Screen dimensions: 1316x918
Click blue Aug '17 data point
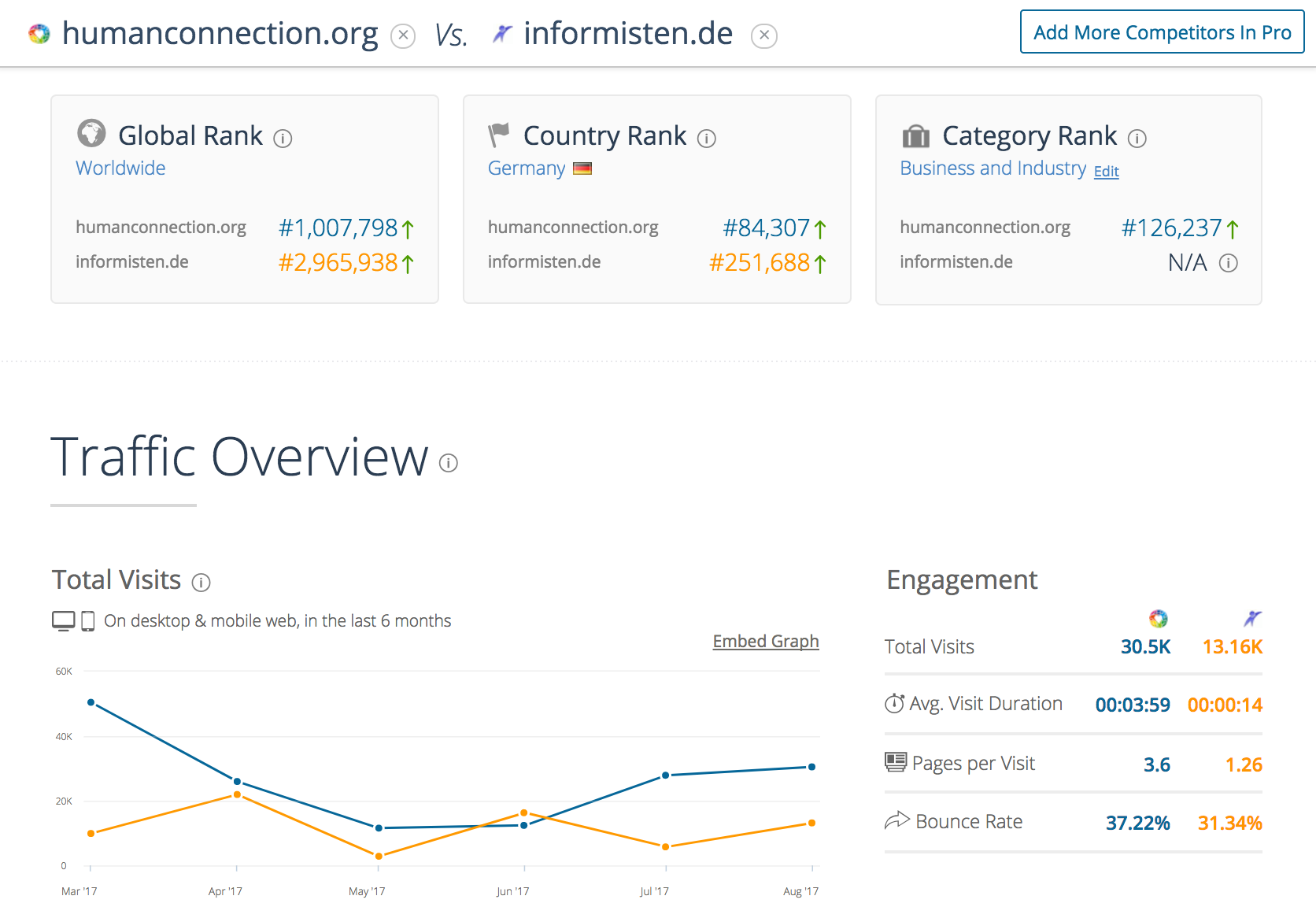811,767
